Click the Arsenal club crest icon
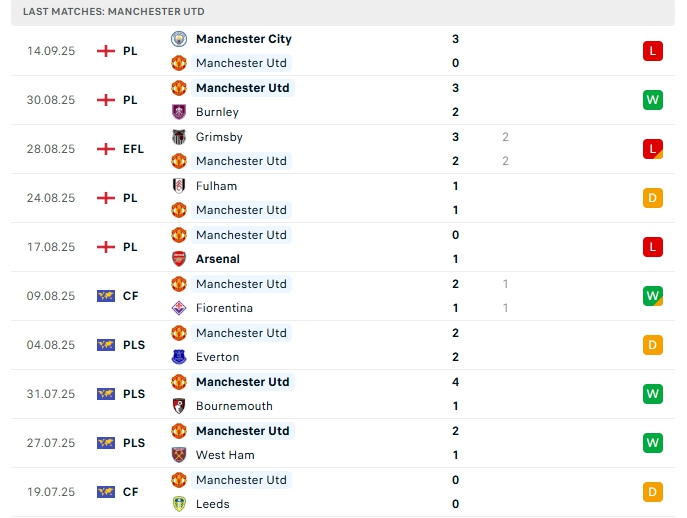This screenshot has width=687, height=518. tap(179, 259)
